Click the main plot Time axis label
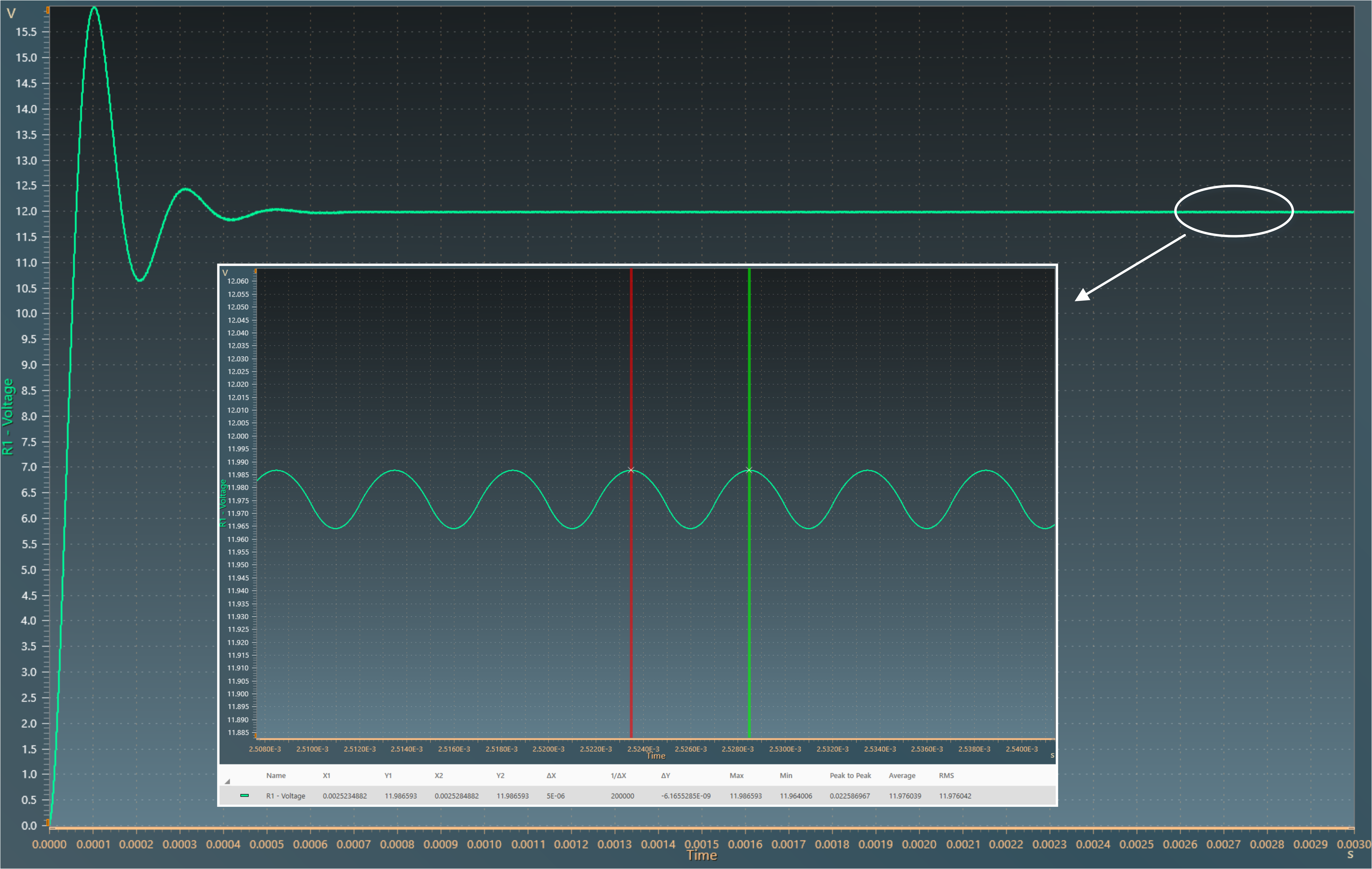This screenshot has height=869, width=1372. (x=701, y=855)
